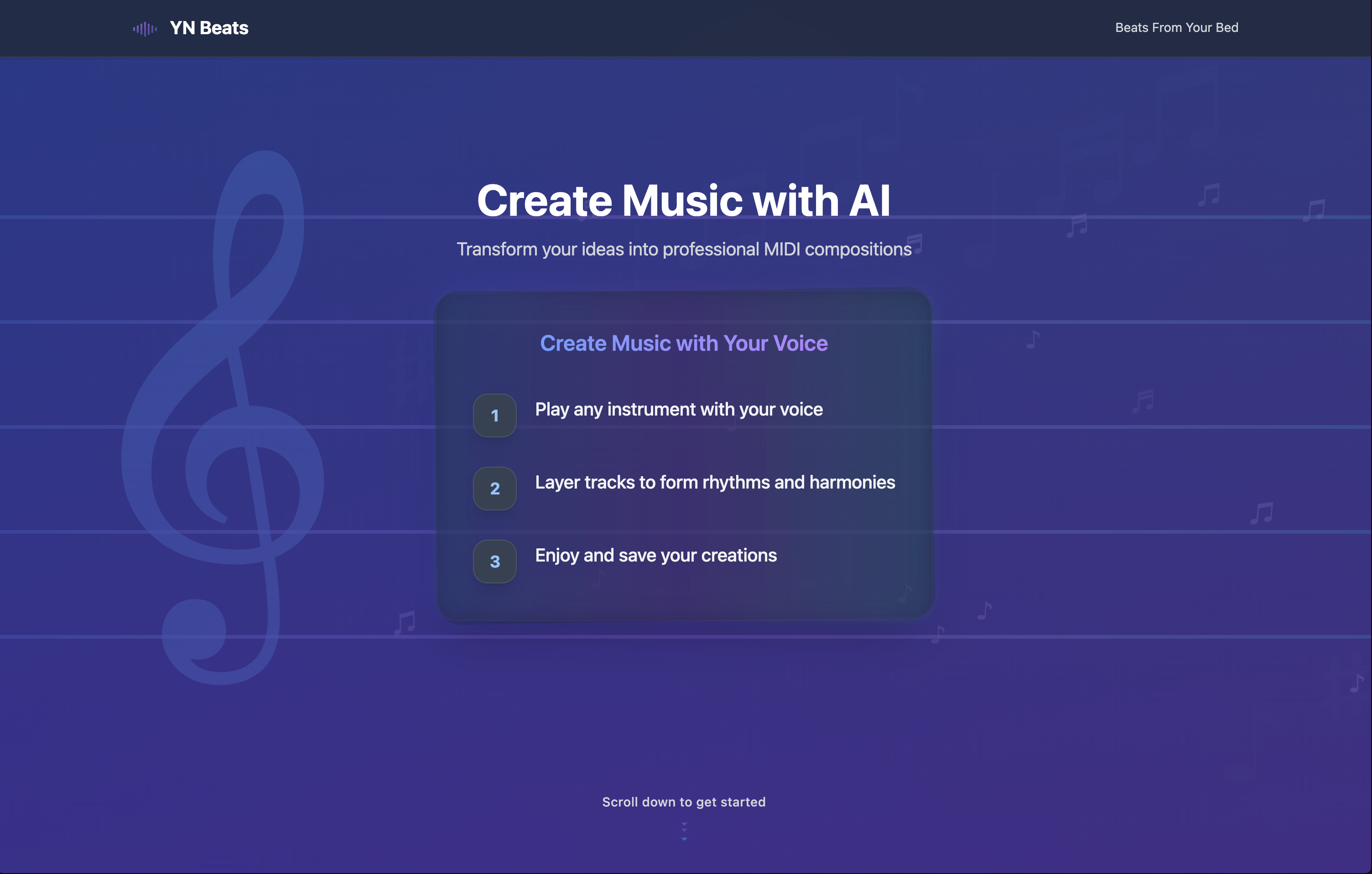Click the empty top navigation bar center
Image resolution: width=1372 pixels, height=874 pixels.
coord(684,28)
